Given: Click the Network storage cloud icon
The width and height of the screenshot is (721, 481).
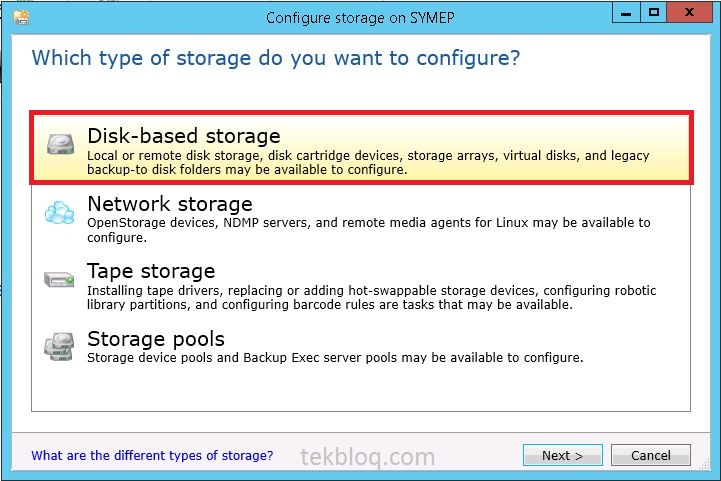Looking at the screenshot, I should coord(60,212).
